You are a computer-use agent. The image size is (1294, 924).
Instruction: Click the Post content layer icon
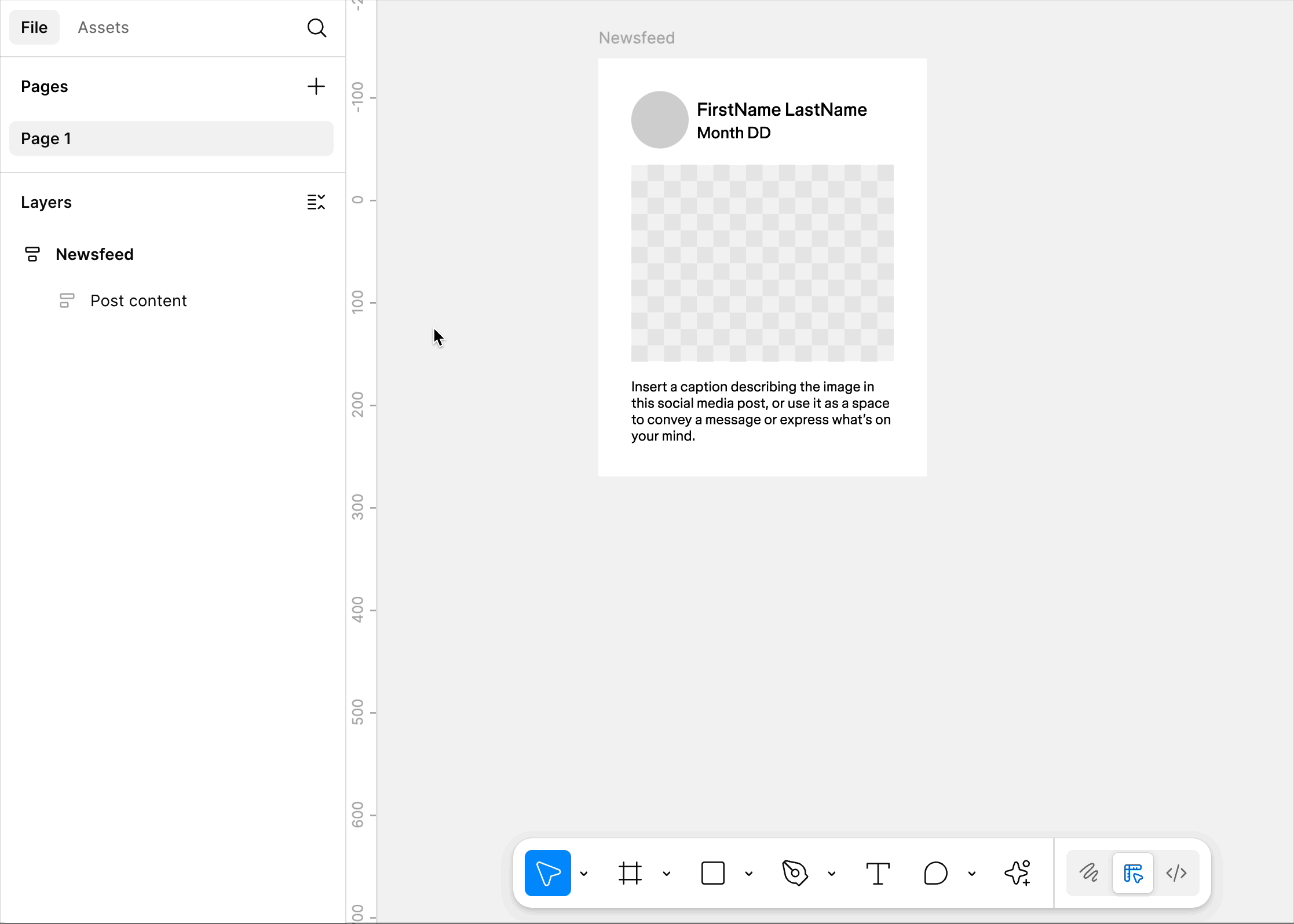pyautogui.click(x=67, y=300)
